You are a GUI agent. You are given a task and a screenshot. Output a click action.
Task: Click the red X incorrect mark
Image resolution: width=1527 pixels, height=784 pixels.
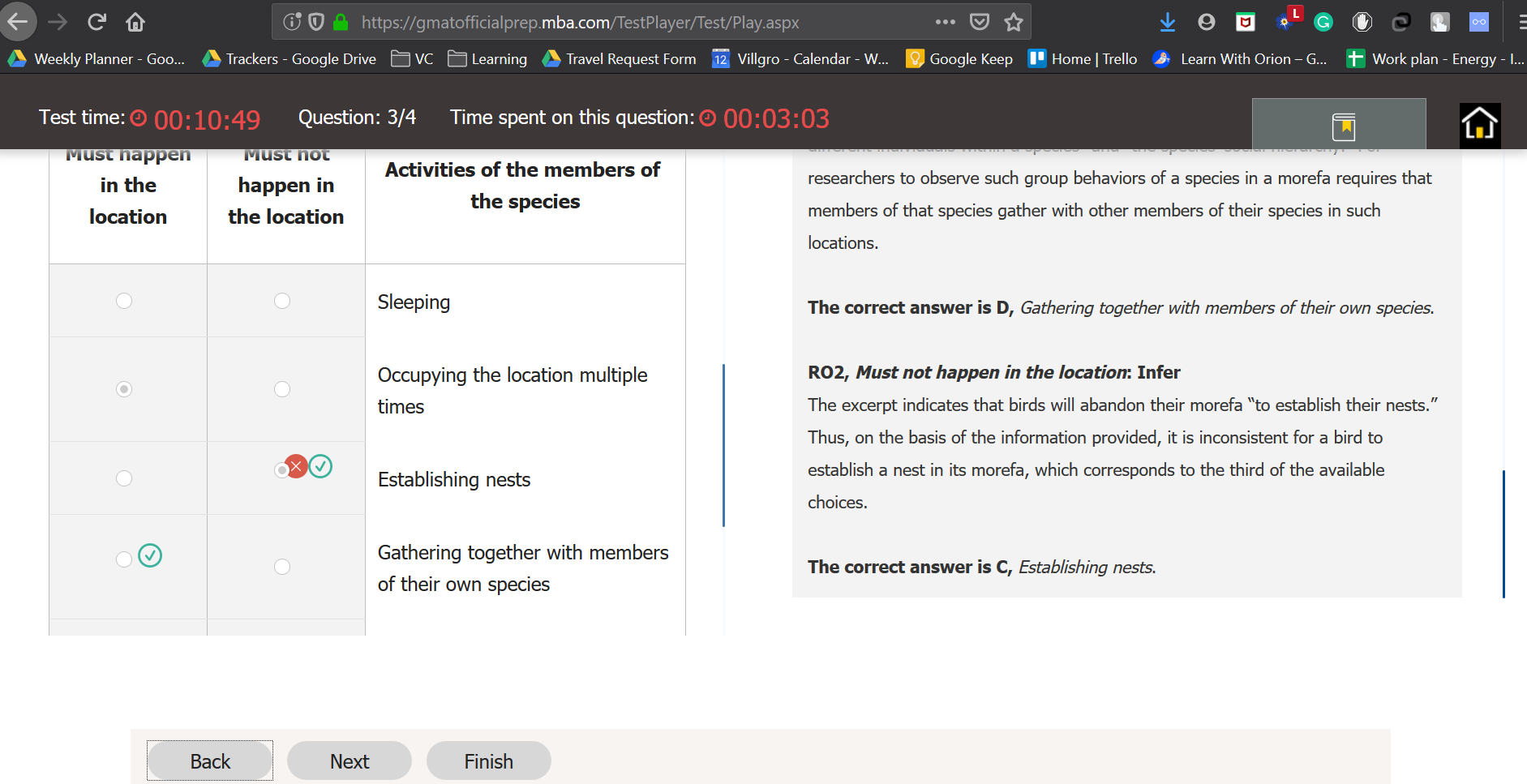pyautogui.click(x=296, y=466)
